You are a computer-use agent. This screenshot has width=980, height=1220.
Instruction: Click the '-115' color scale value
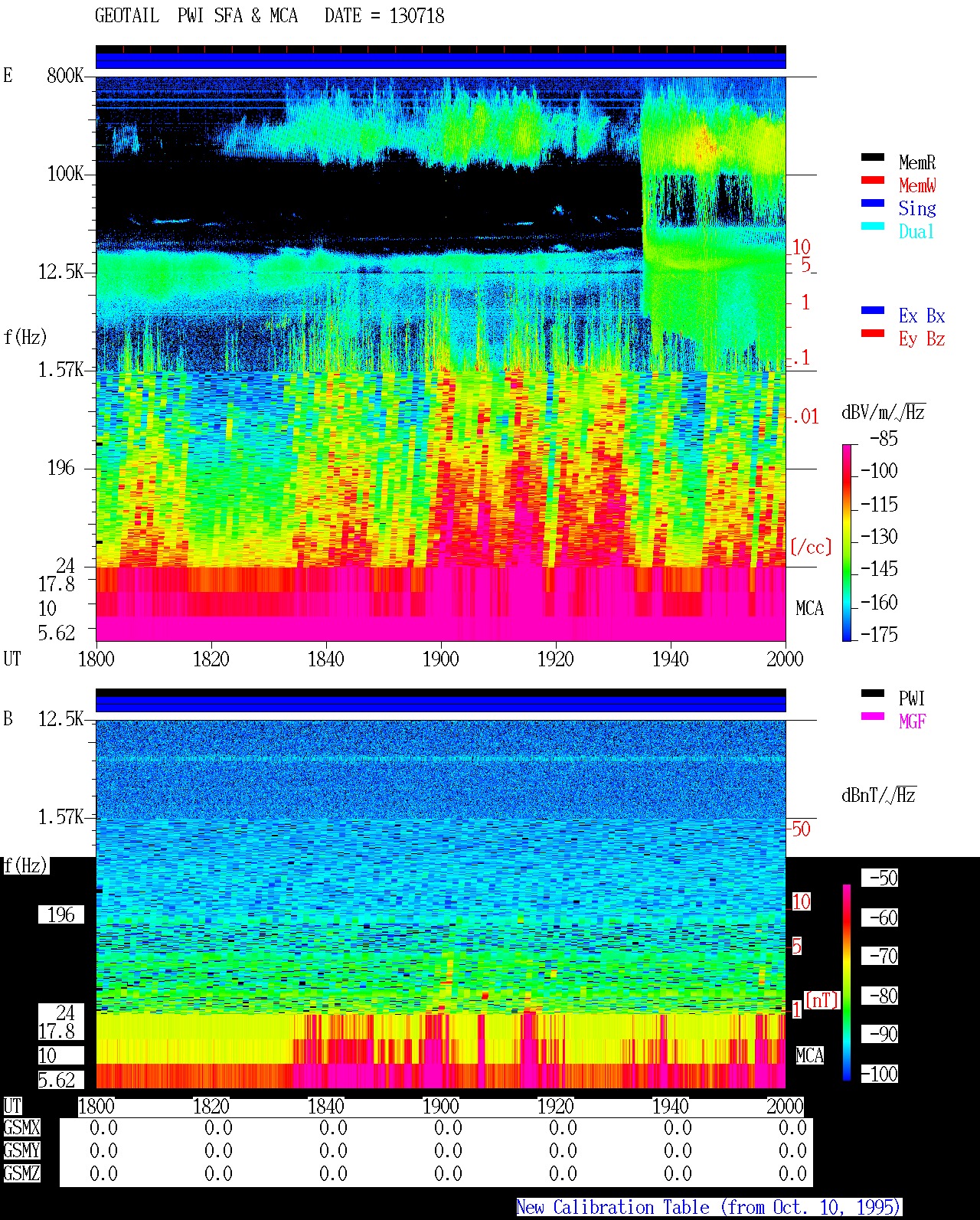(x=879, y=505)
